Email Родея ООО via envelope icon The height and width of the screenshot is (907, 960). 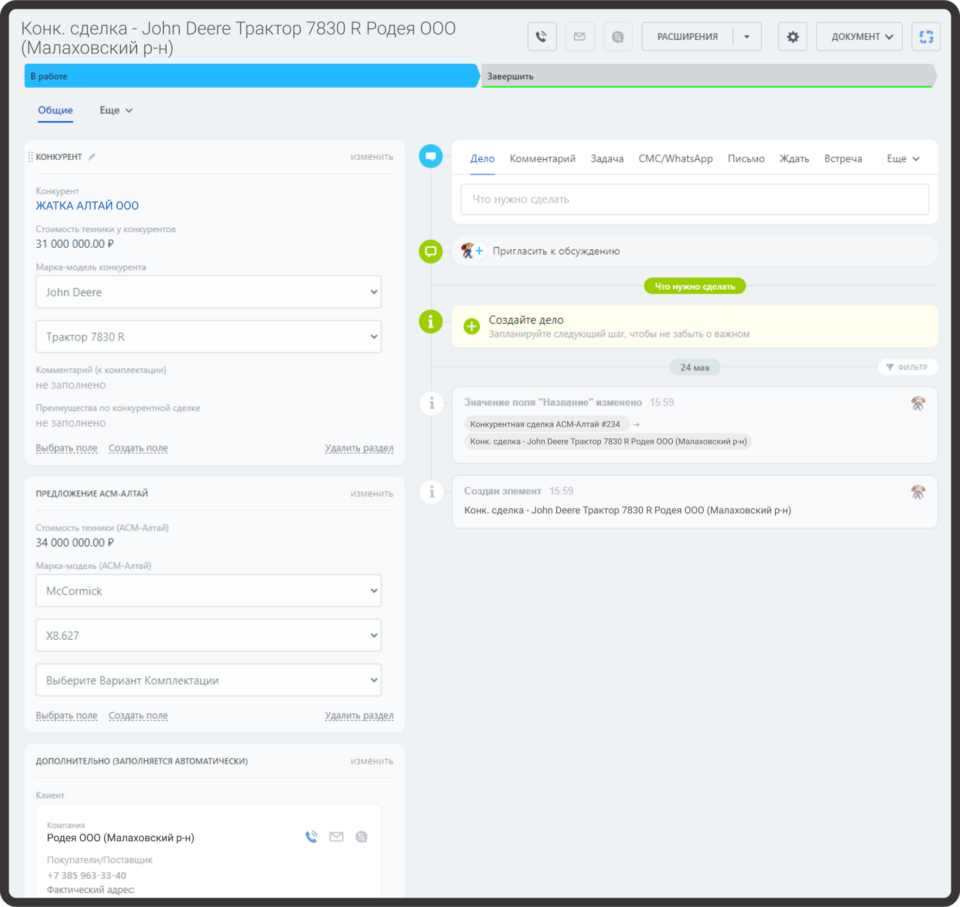click(337, 837)
